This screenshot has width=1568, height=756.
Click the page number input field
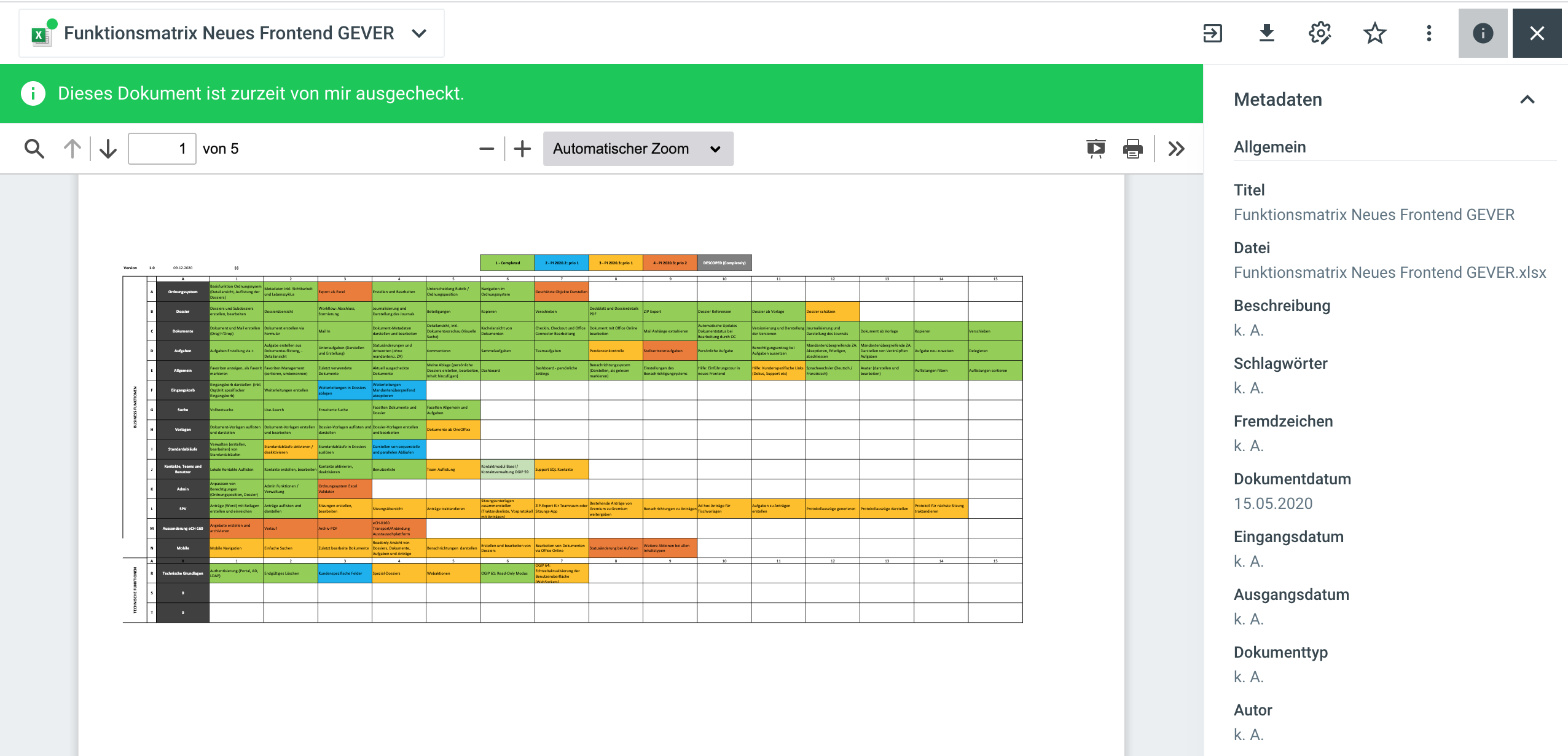(x=162, y=149)
